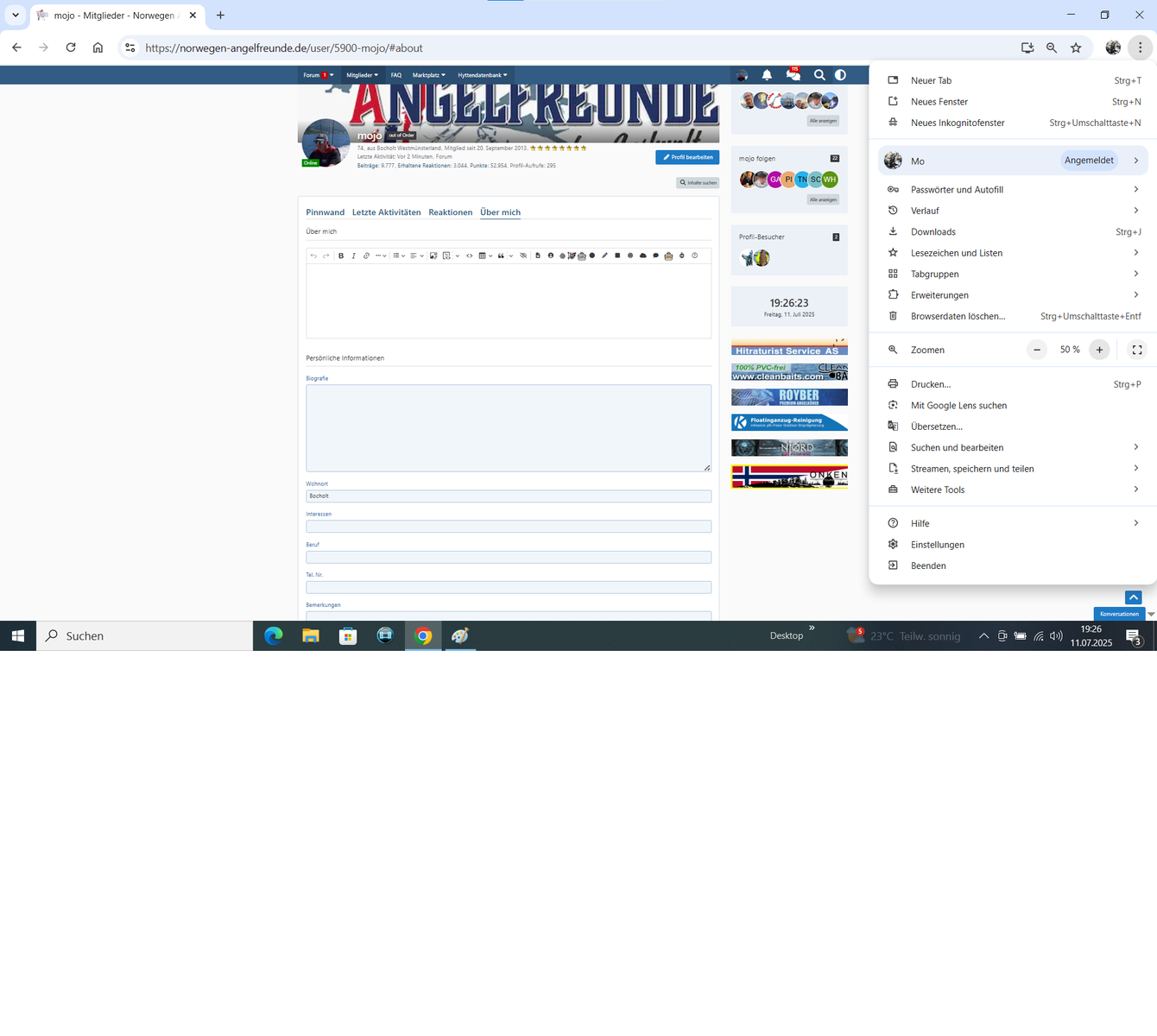The width and height of the screenshot is (1157, 1036).
Task: Switch to the Pinnwand profile tab
Action: 325,212
